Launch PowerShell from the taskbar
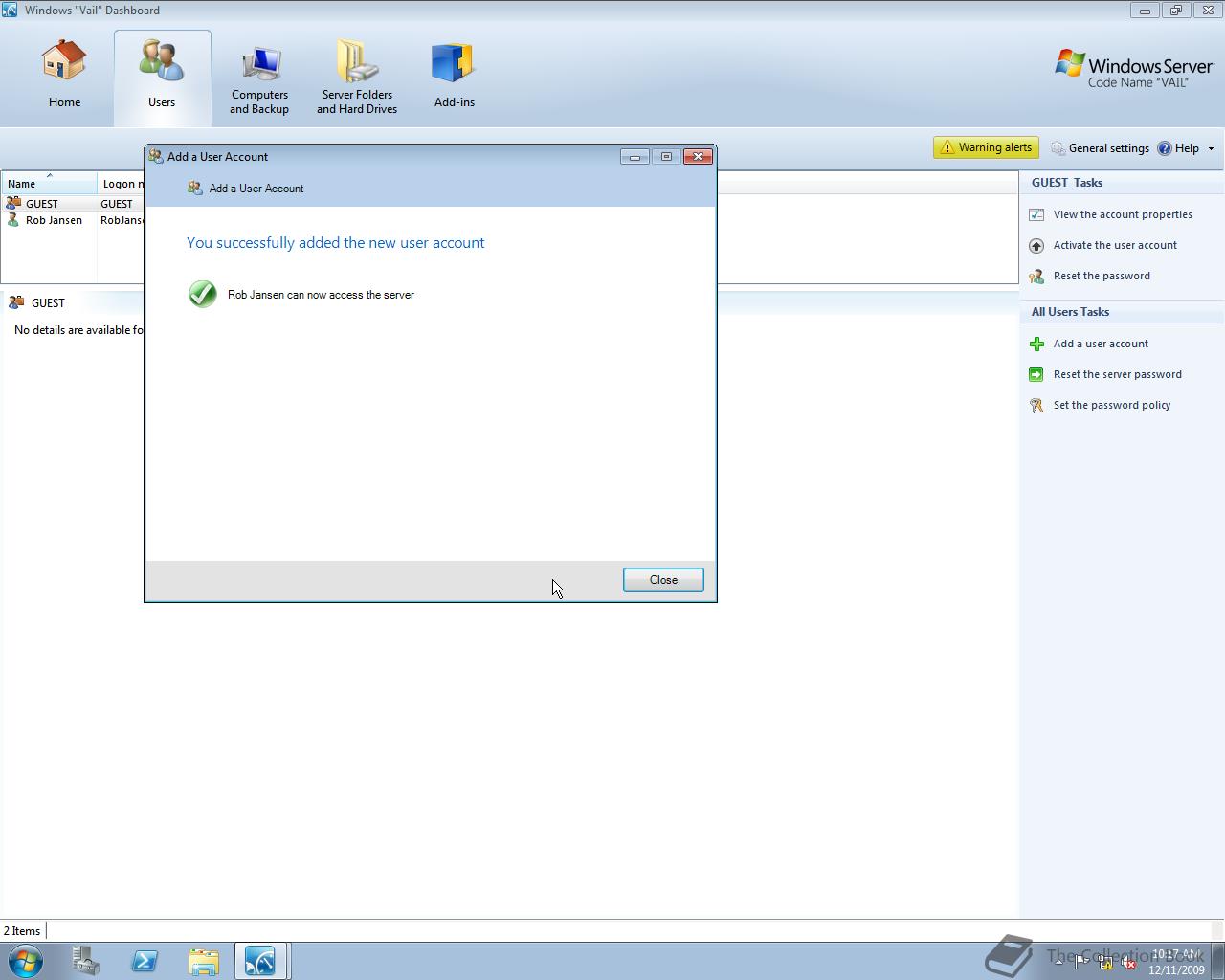 (145, 961)
